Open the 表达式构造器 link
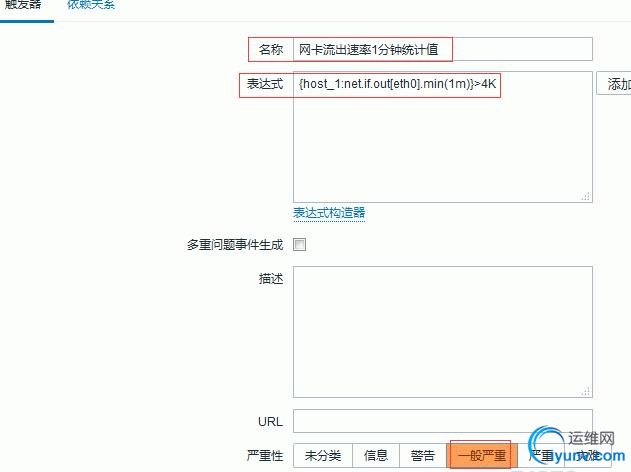Viewport: 631px width, 472px height. tap(329, 213)
